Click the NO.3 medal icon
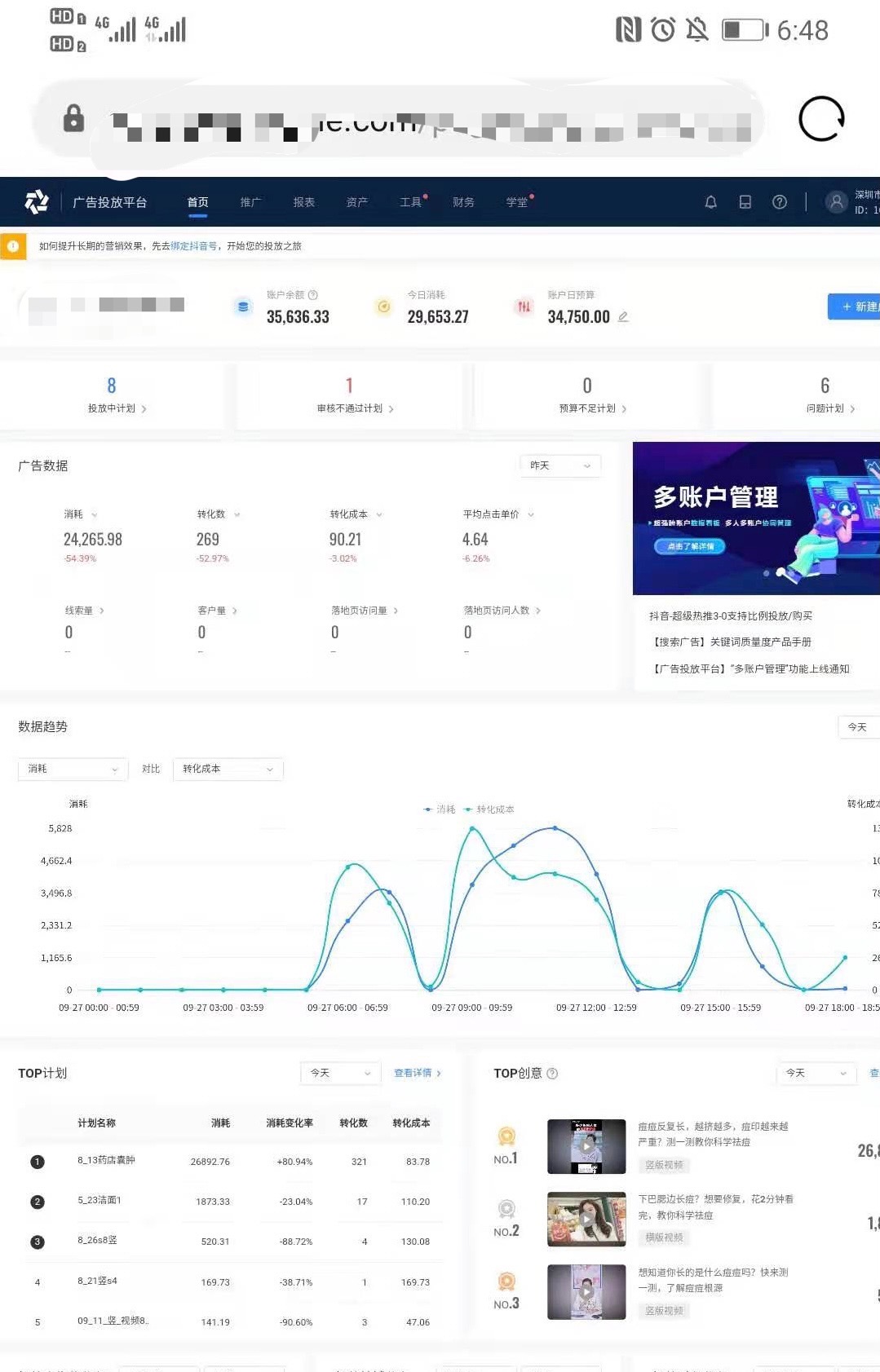 pyautogui.click(x=506, y=1282)
